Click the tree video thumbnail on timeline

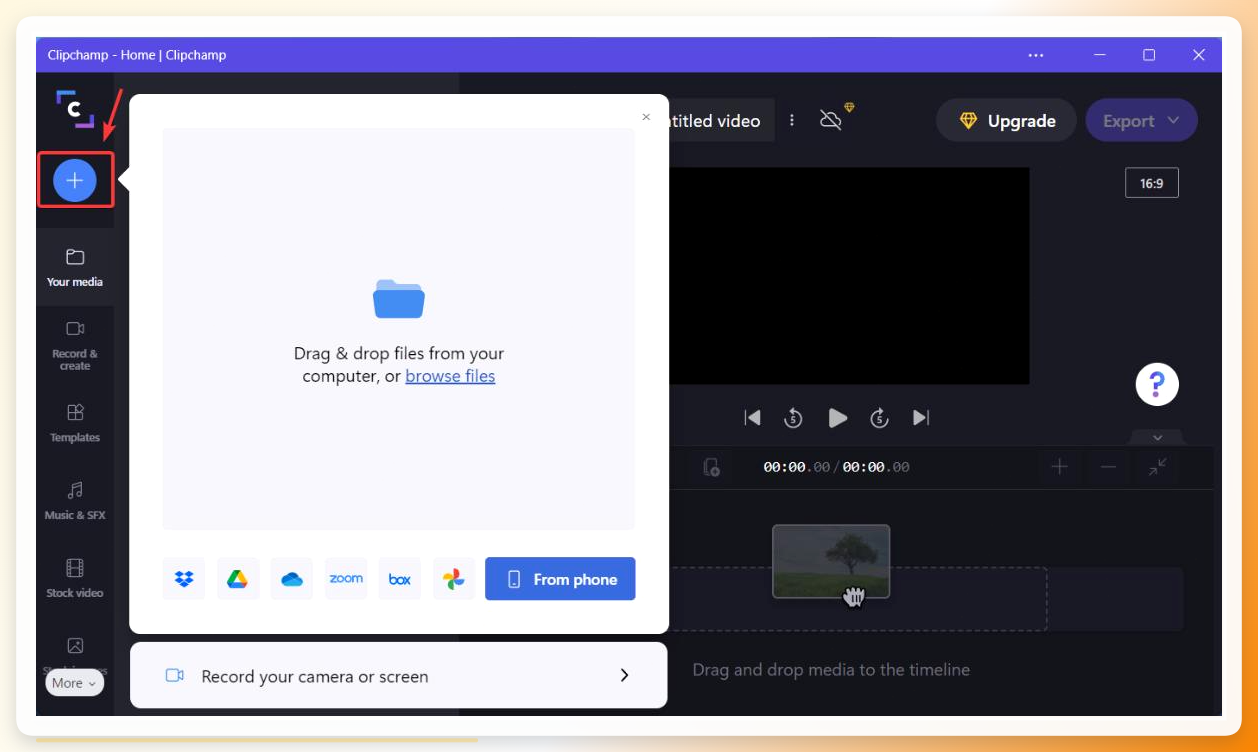831,562
